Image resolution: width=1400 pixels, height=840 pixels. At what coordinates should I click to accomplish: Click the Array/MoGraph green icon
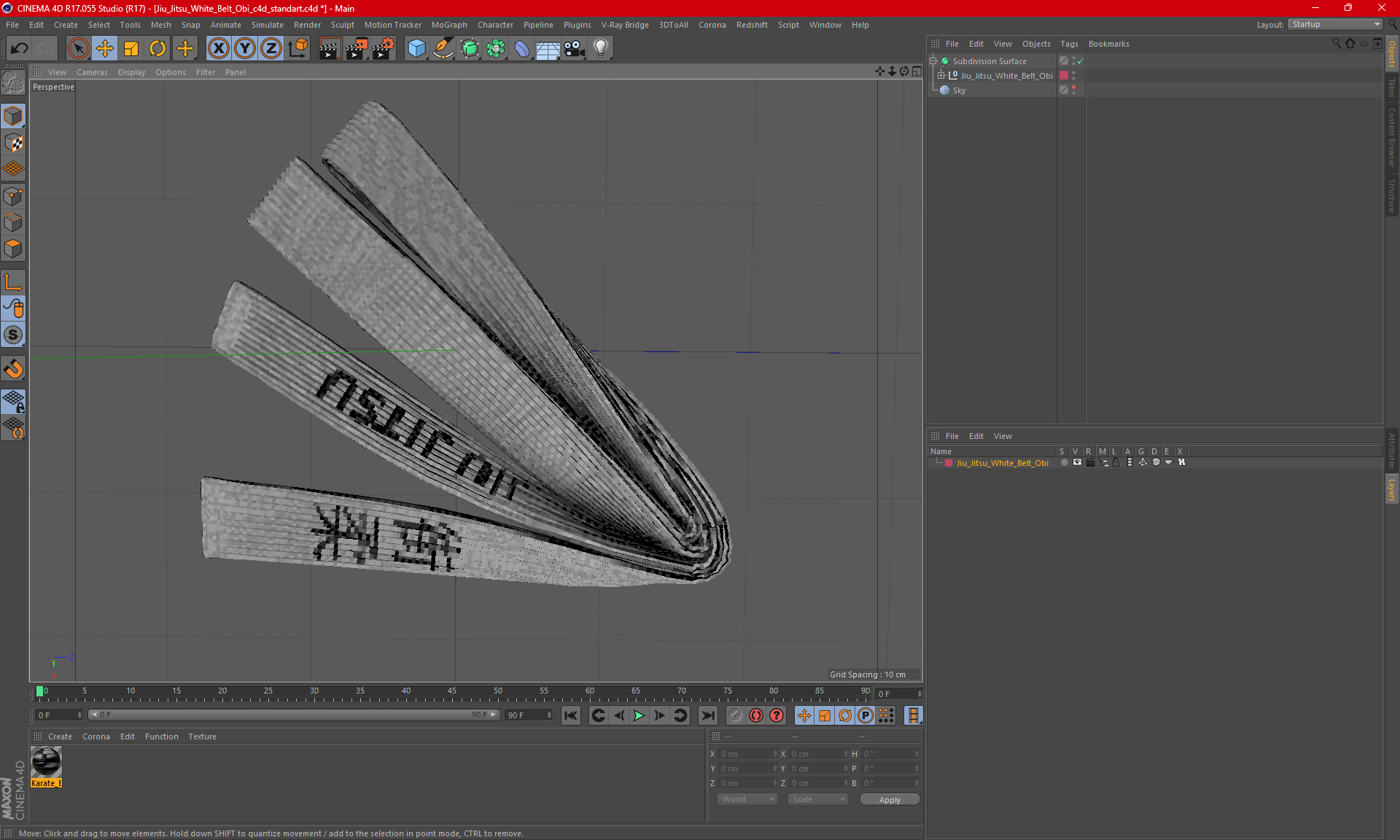496,49
